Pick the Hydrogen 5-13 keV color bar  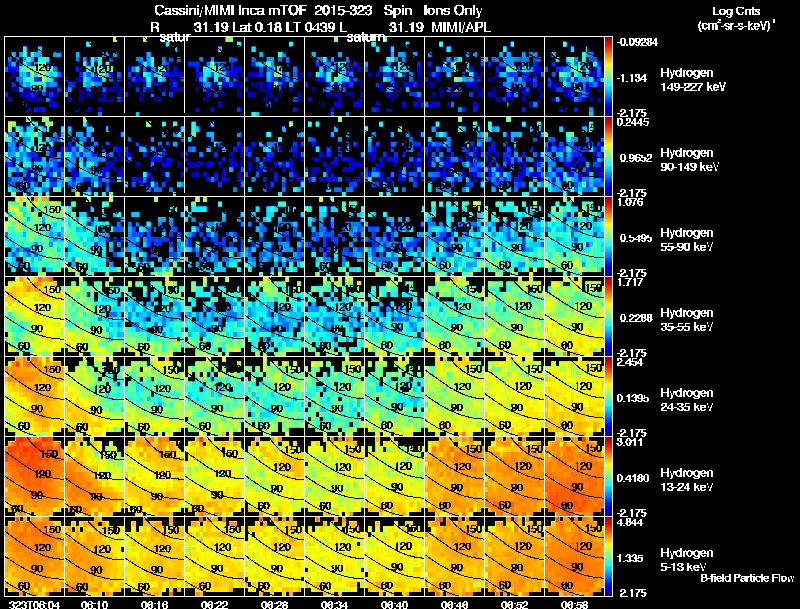pyautogui.click(x=608, y=556)
